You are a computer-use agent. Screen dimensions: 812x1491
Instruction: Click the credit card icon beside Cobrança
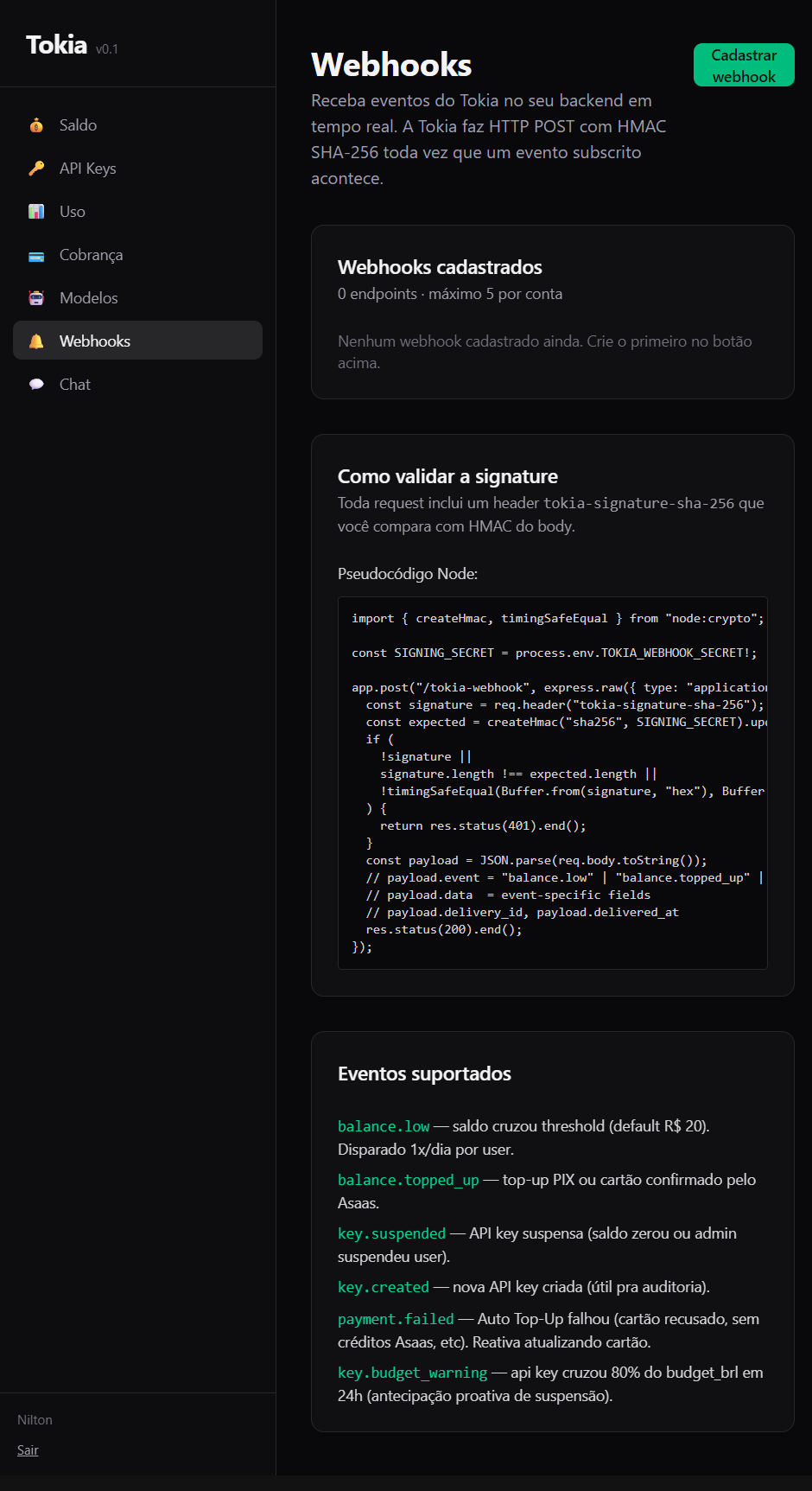36,255
